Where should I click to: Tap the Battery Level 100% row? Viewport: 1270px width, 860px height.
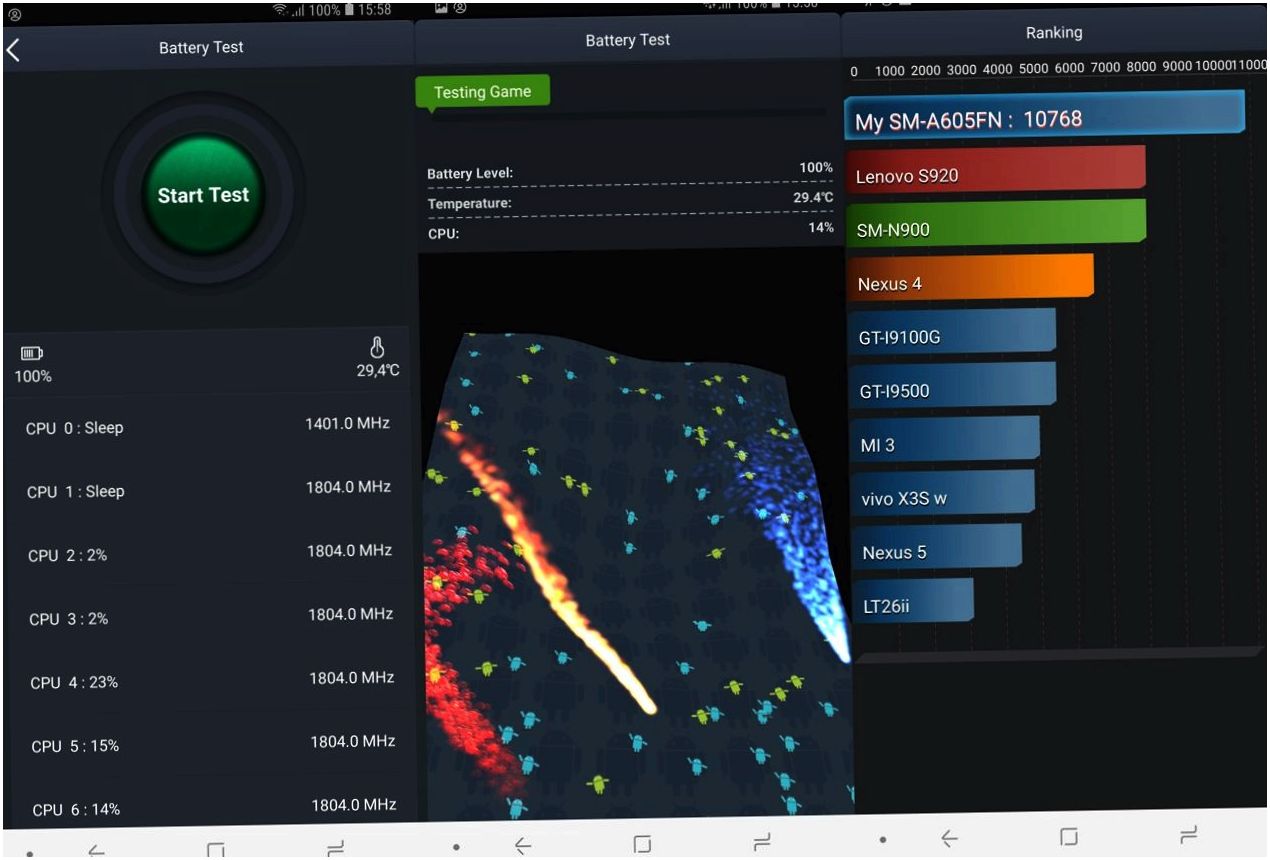(630, 171)
